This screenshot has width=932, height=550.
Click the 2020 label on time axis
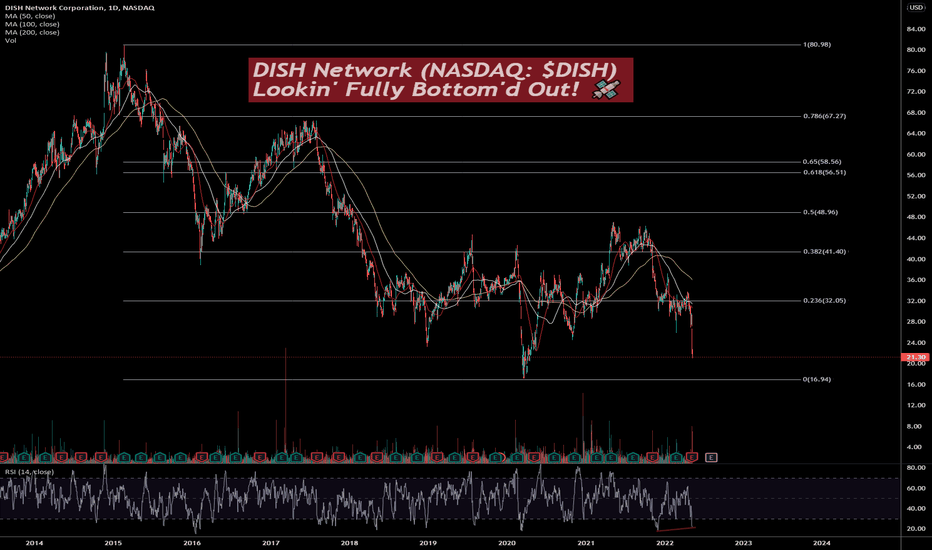pos(507,543)
